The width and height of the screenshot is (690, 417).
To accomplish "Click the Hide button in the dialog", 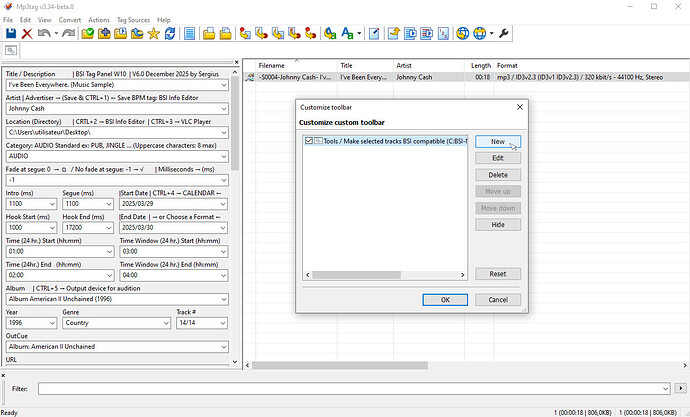I will pos(498,225).
